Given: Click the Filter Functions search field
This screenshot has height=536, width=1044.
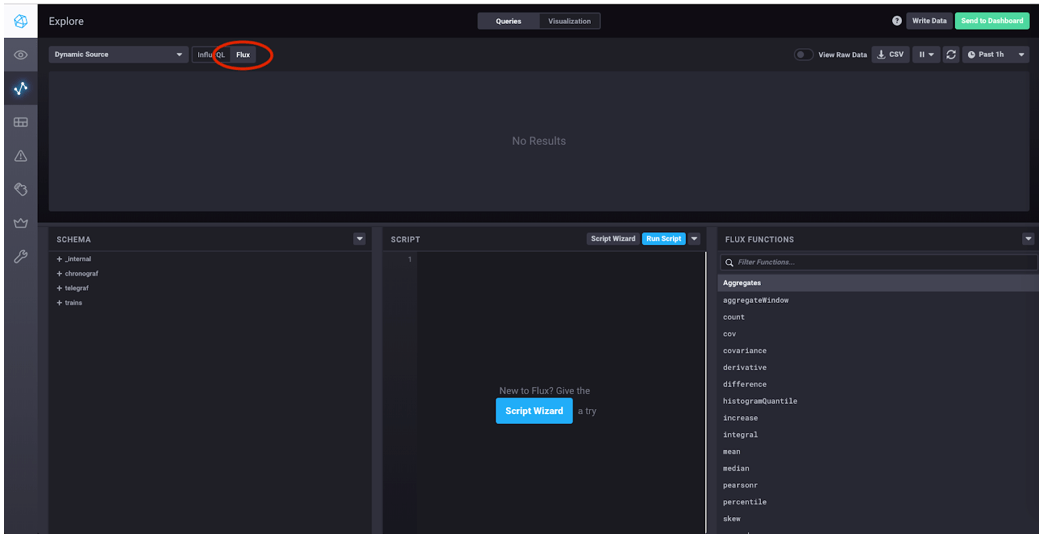Looking at the screenshot, I should tap(880, 262).
